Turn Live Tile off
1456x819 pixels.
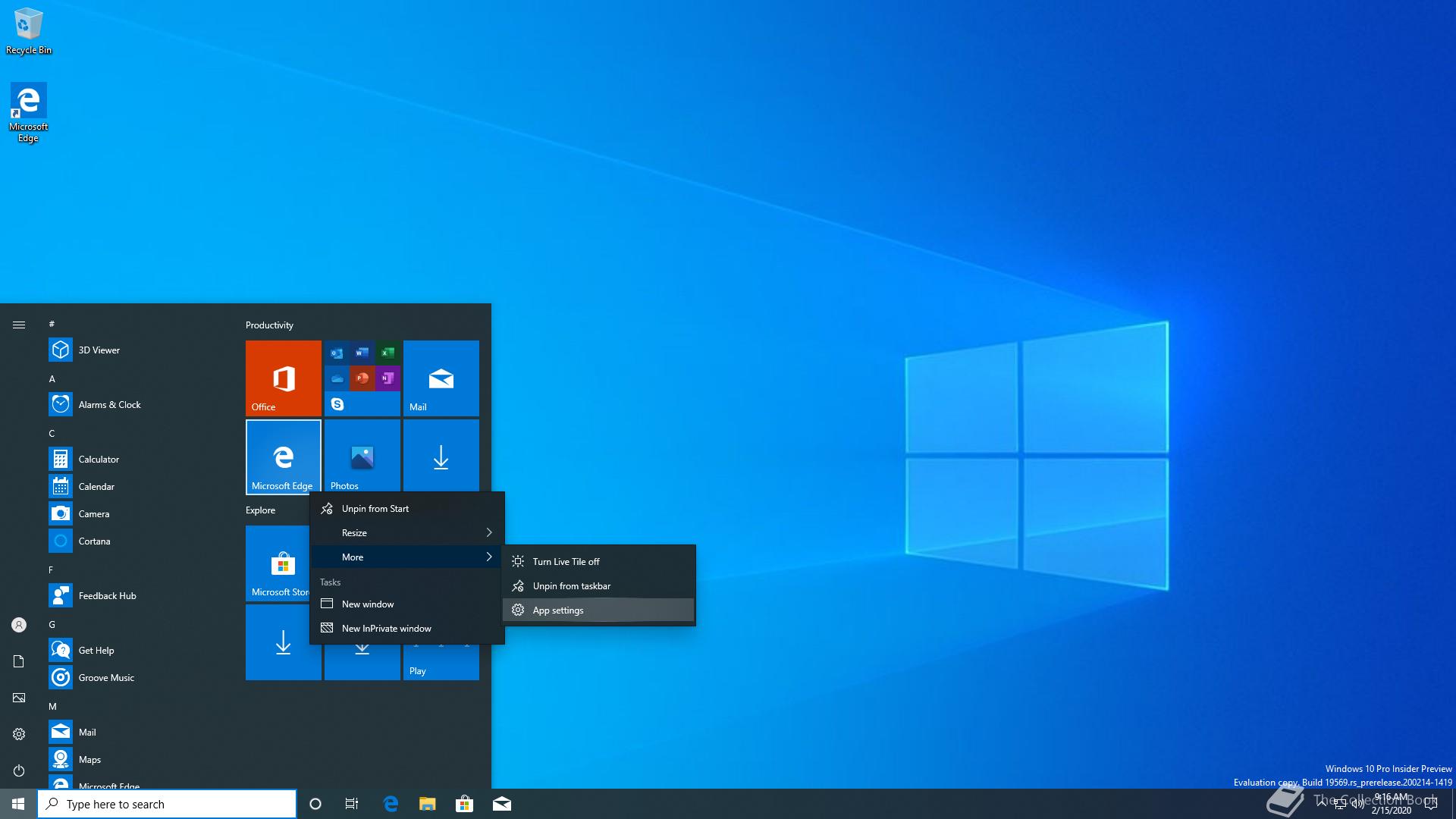click(x=598, y=562)
